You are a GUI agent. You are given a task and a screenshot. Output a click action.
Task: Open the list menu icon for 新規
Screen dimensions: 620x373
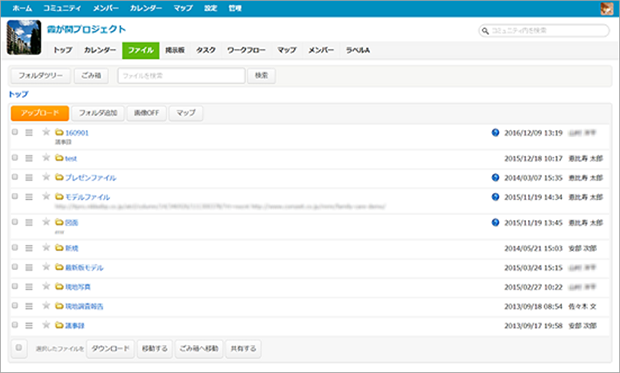click(x=29, y=248)
